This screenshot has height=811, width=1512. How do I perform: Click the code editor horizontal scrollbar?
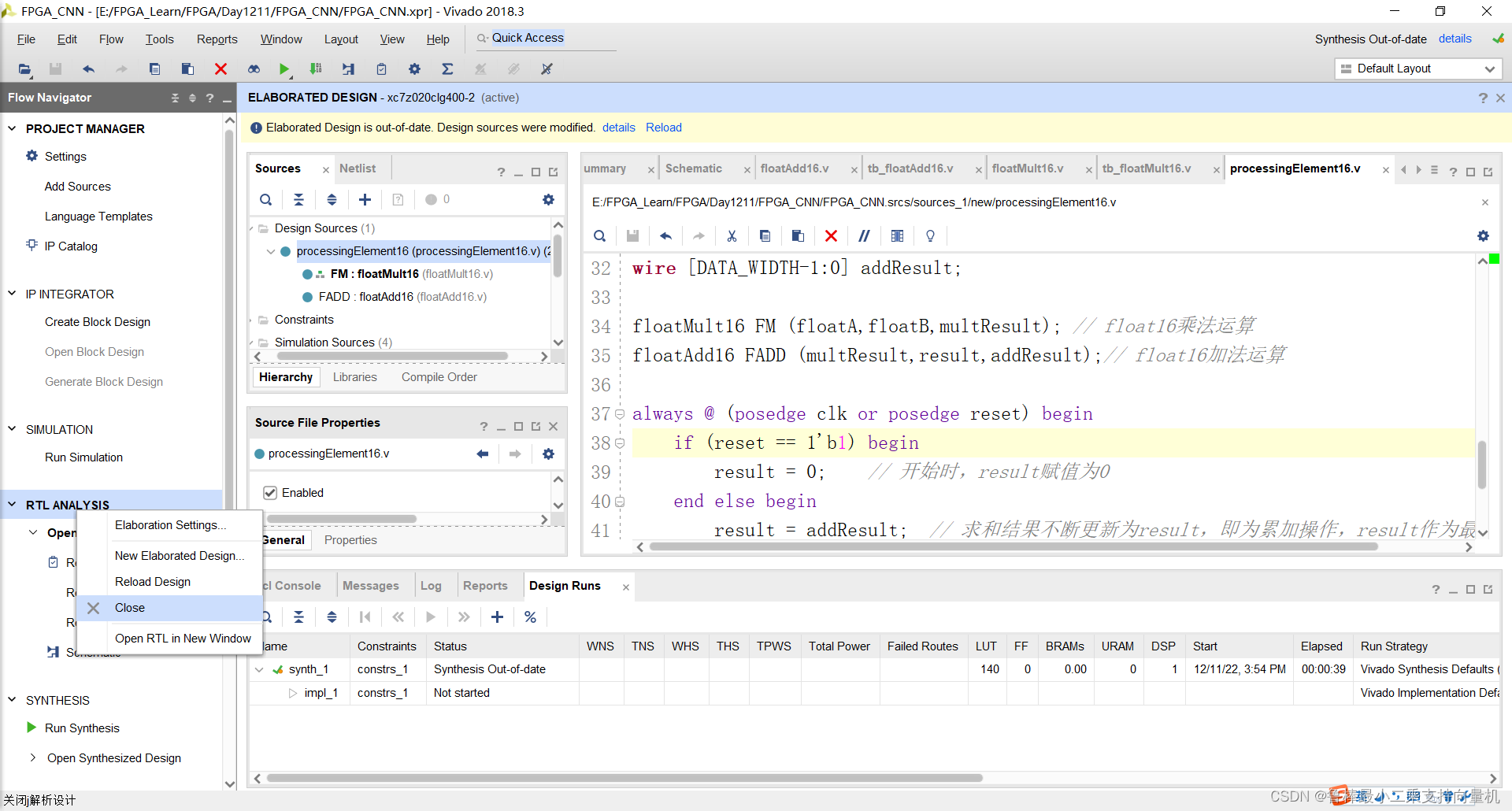click(x=1014, y=546)
